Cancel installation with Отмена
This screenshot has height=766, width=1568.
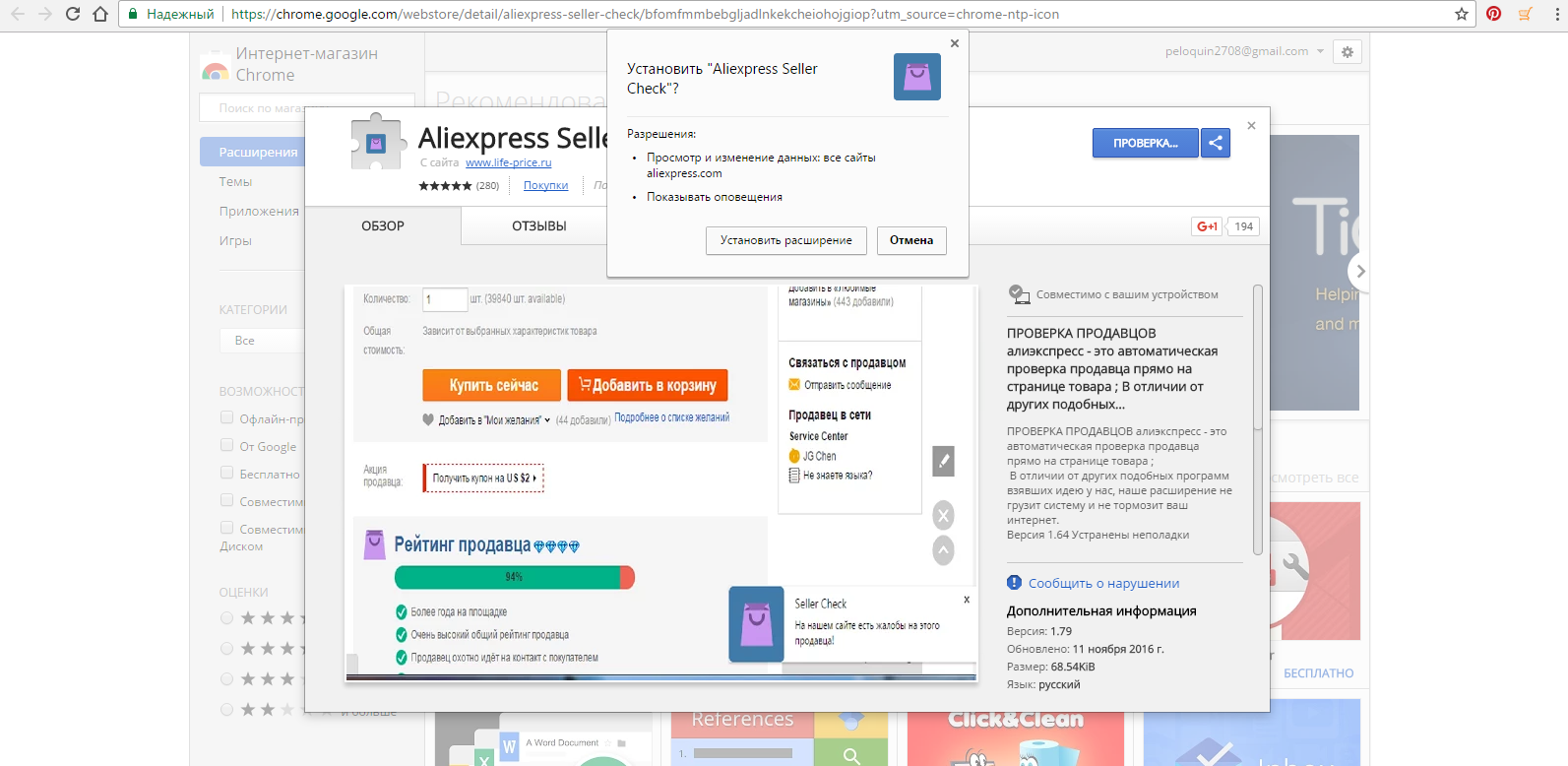[911, 240]
